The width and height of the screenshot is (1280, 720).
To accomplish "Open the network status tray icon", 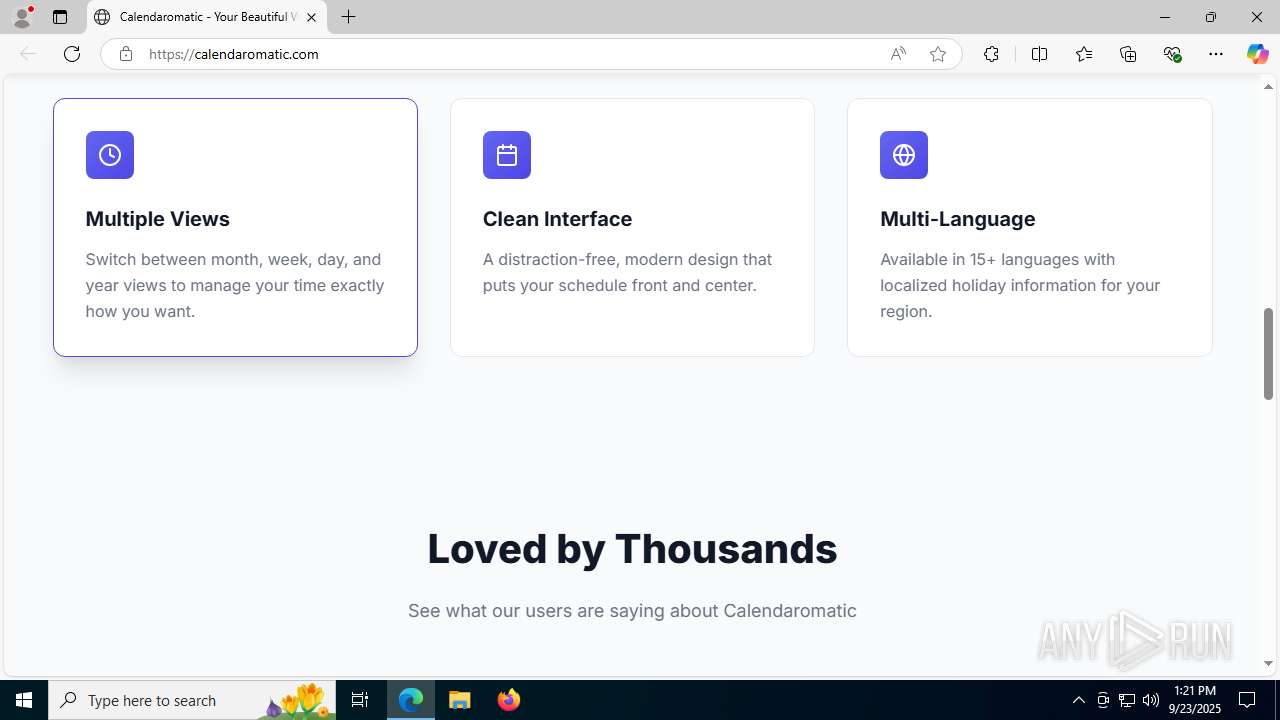I will point(1127,700).
